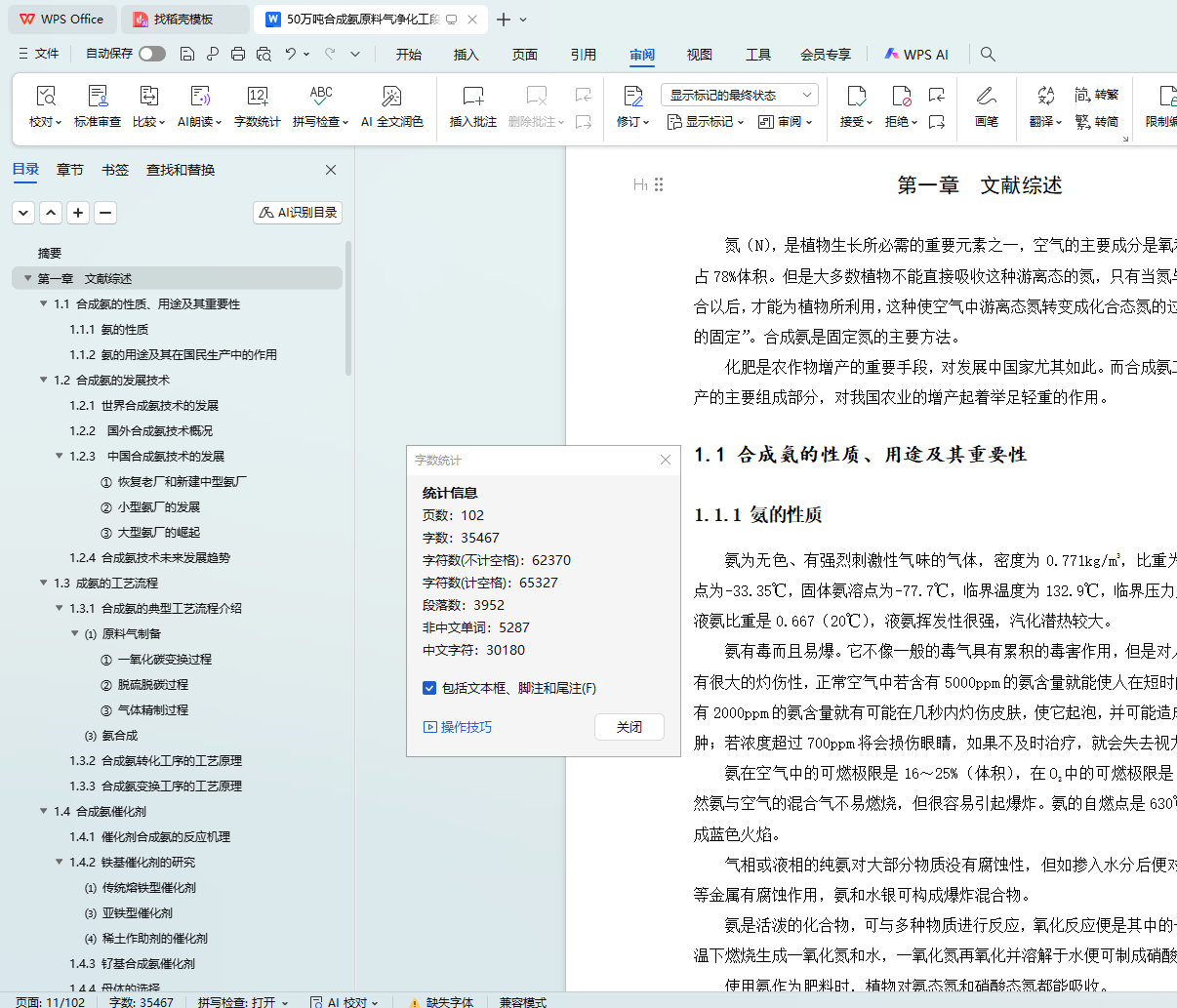
Task: Uncheck 包括文本框、脚注和尾注 checkbox
Action: point(429,688)
